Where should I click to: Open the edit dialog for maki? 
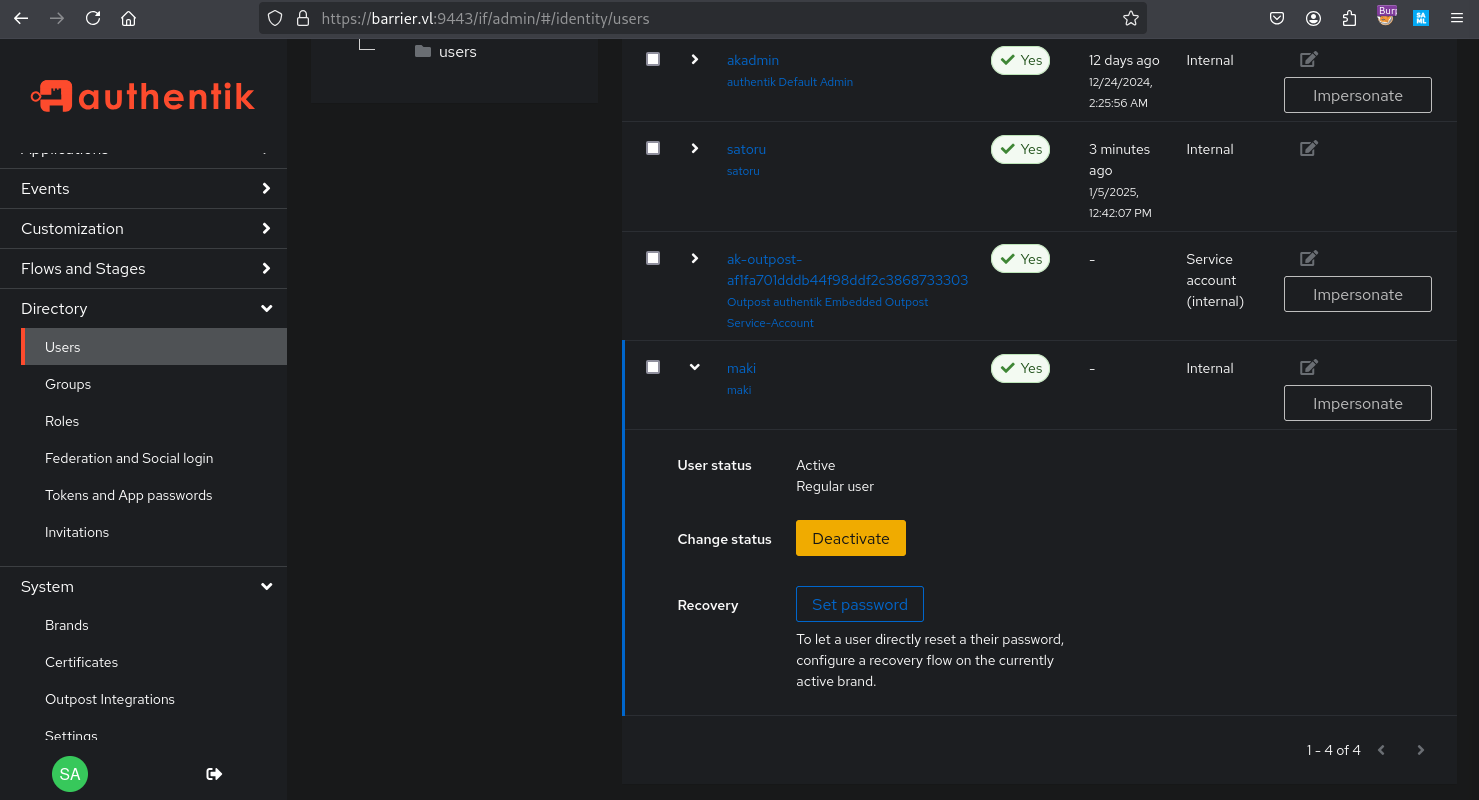pos(1308,368)
